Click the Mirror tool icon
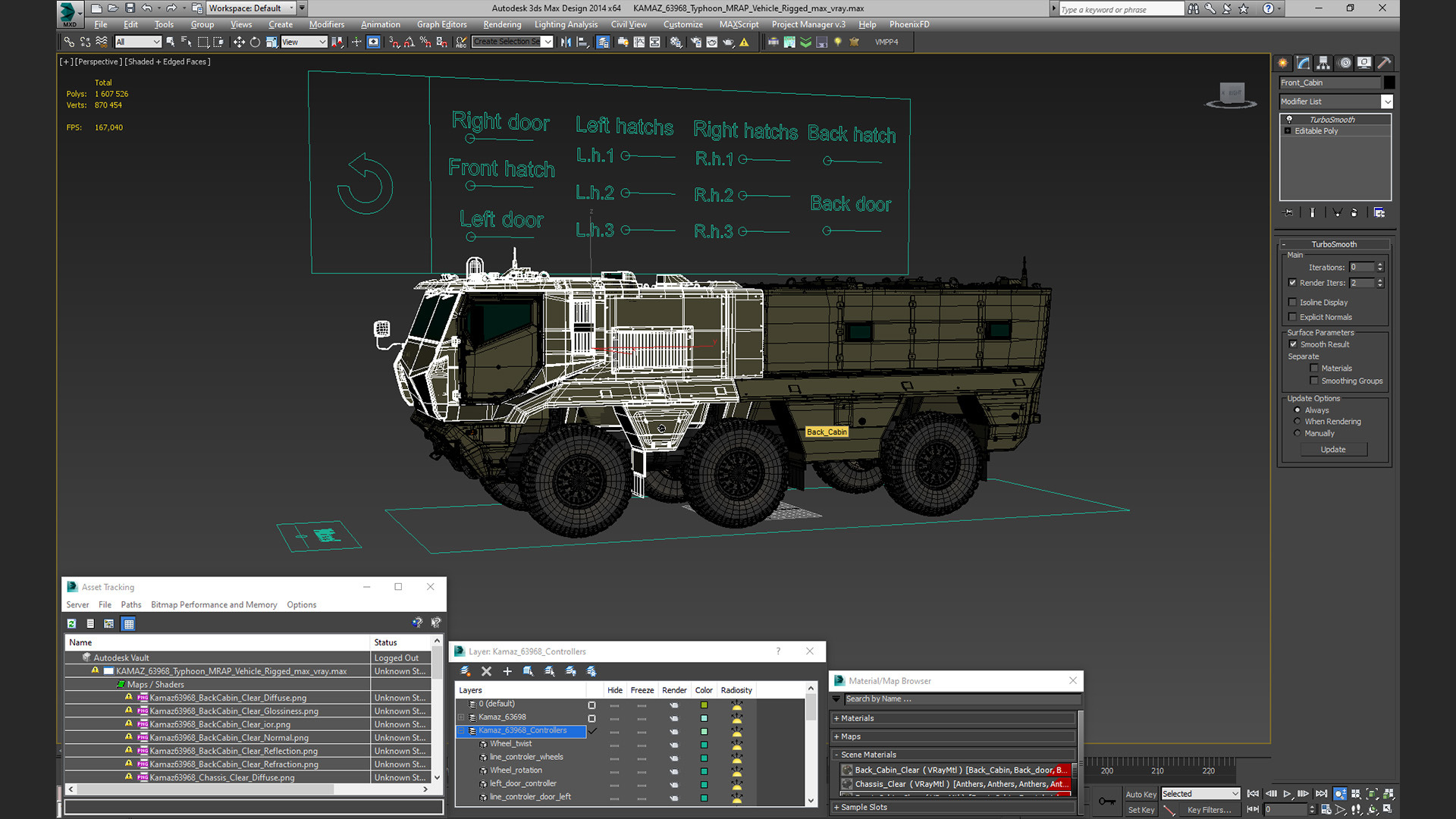Viewport: 1456px width, 819px height. (566, 42)
